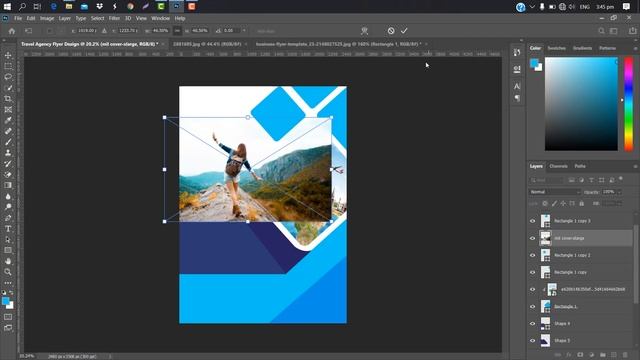Click the Layers panel vertical scrollbar
Viewport: 640px width, 360px height.
(x=636, y=264)
